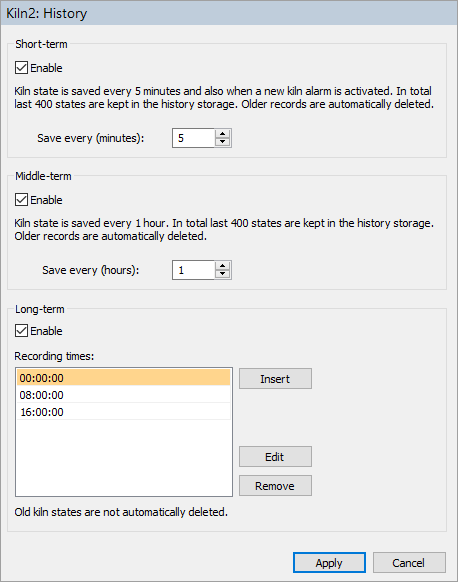Decrease Save every (hours) with down arrow
Screen dimensions: 458x582
(222, 274)
